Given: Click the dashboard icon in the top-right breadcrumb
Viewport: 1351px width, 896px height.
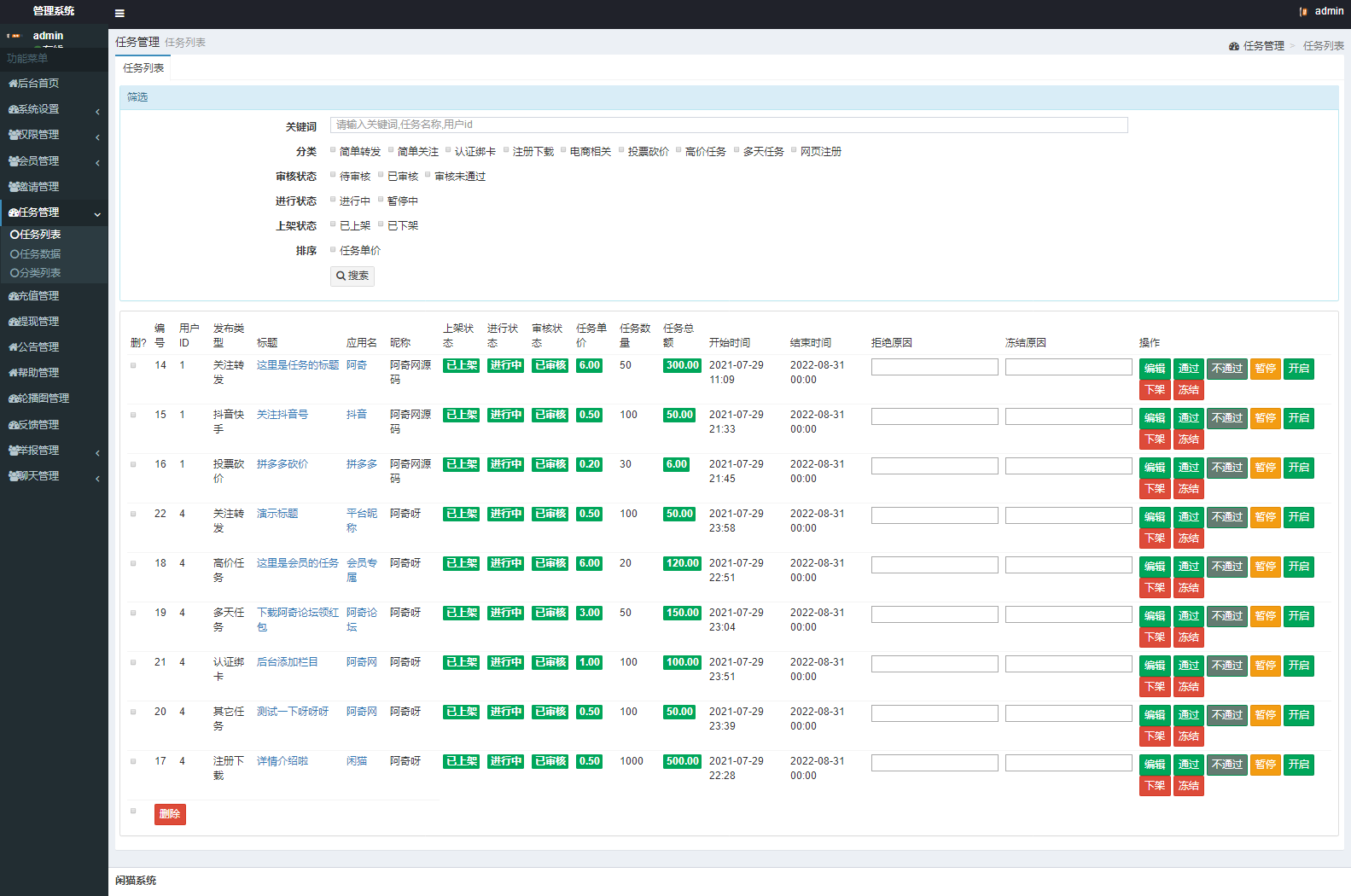Looking at the screenshot, I should (1234, 46).
